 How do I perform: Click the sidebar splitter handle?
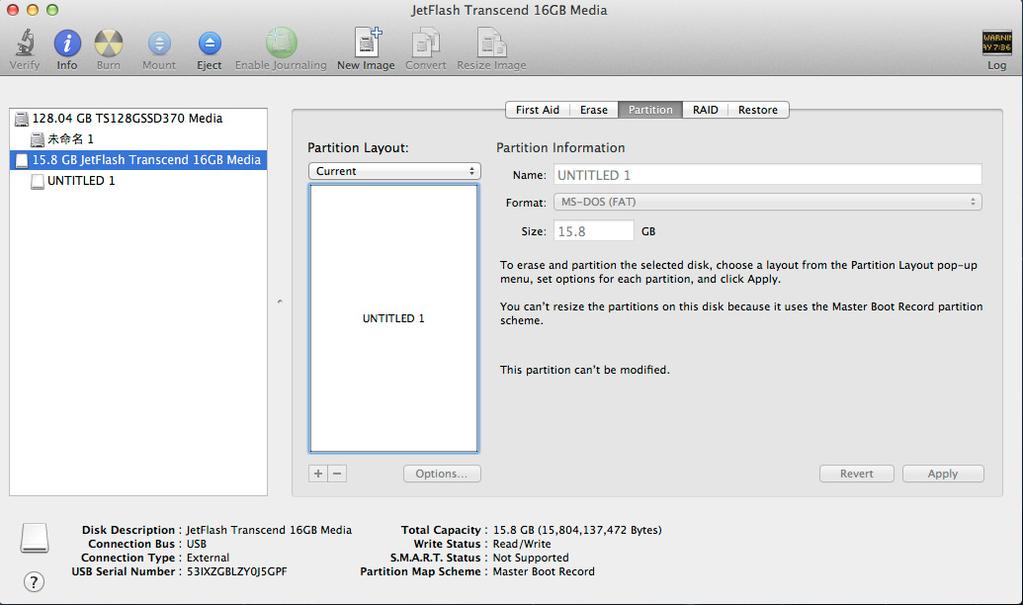click(x=280, y=302)
